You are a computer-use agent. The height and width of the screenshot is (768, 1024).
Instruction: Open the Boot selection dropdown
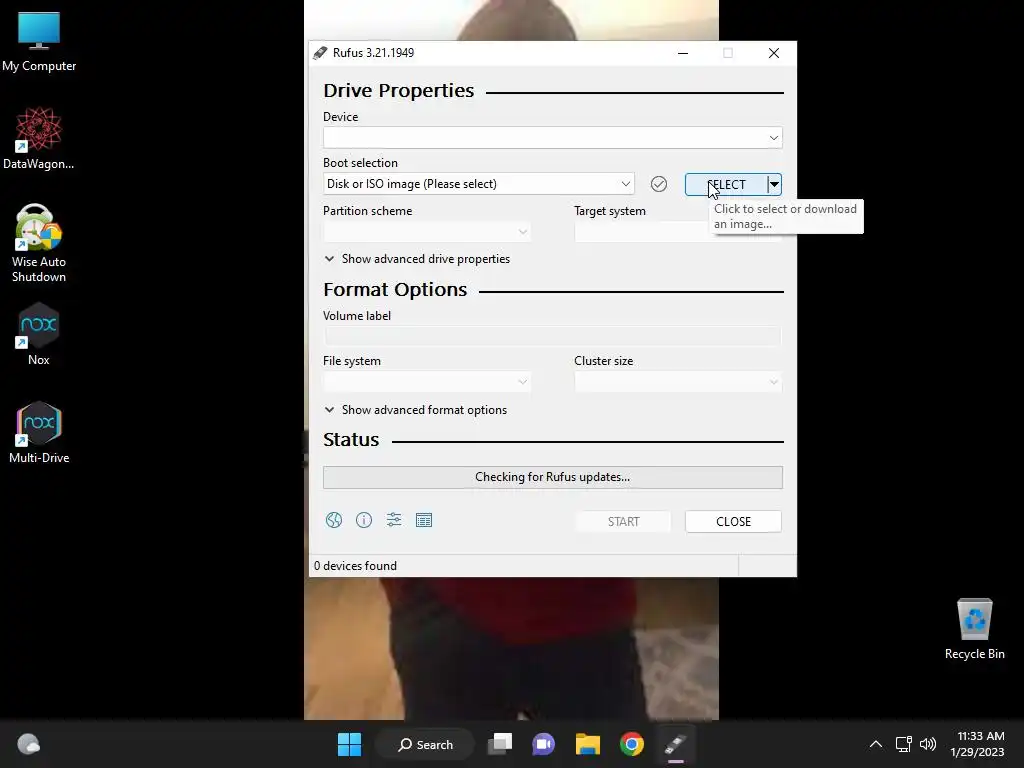[479, 184]
